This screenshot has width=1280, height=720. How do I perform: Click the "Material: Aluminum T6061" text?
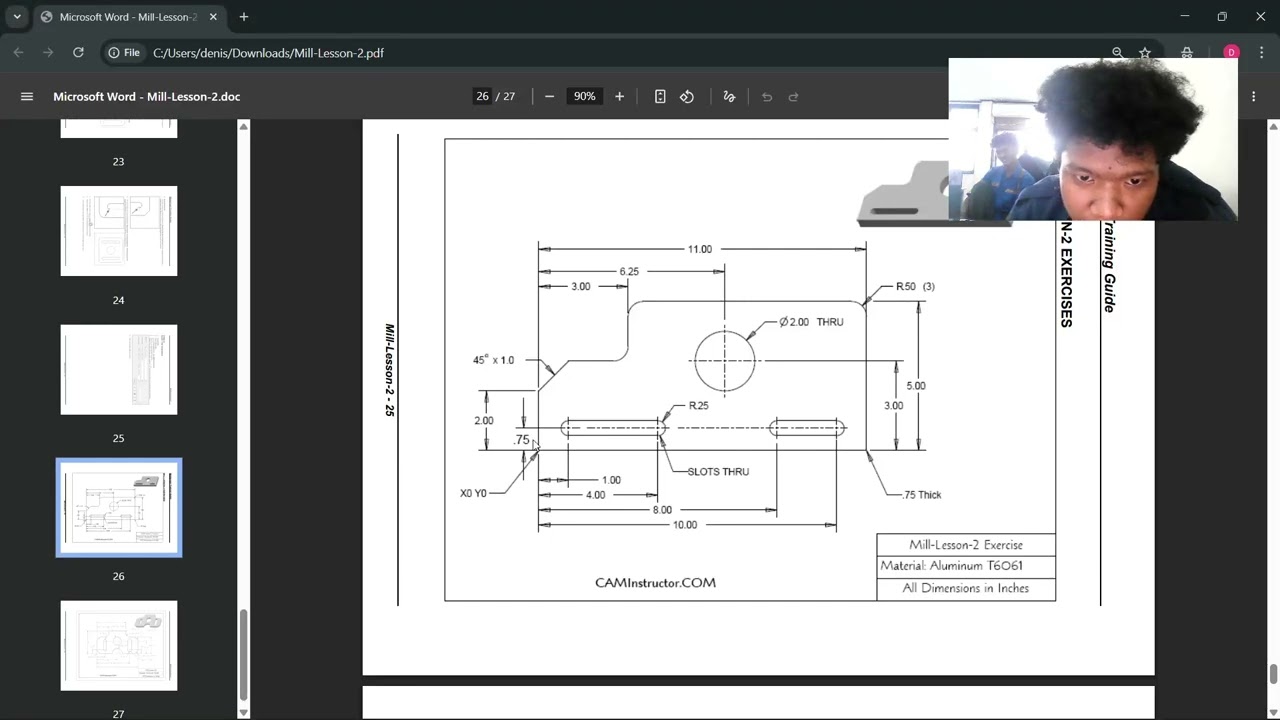pos(951,566)
